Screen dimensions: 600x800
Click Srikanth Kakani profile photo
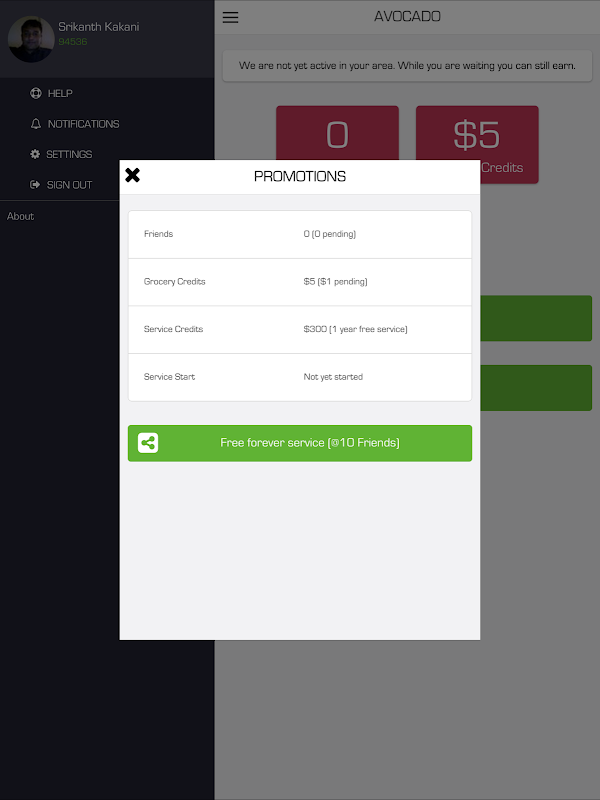[31, 39]
